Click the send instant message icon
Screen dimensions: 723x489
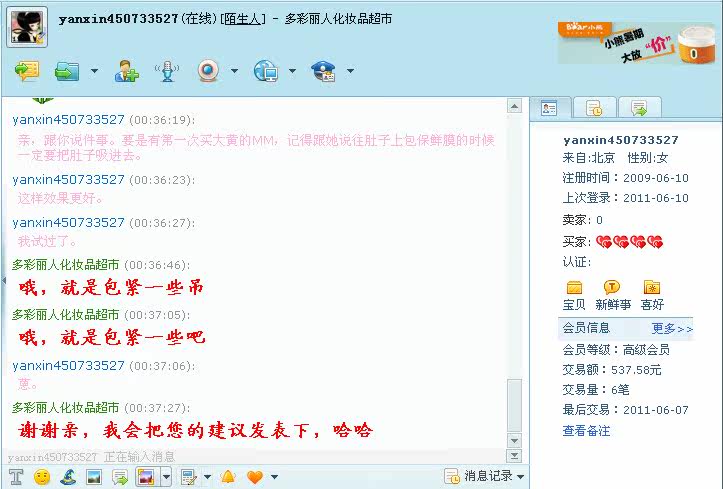point(27,71)
